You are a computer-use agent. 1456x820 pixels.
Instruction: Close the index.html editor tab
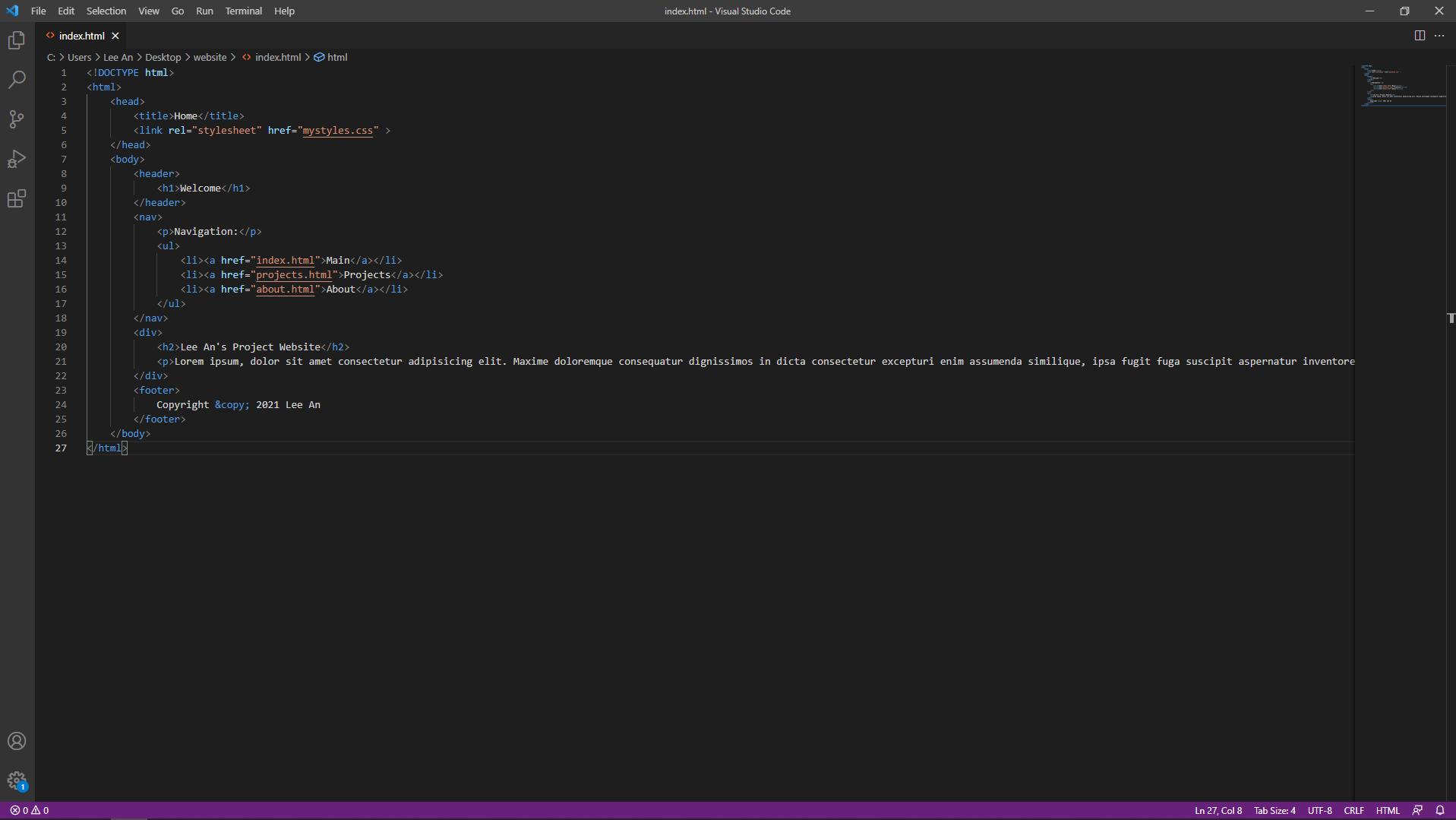[115, 36]
